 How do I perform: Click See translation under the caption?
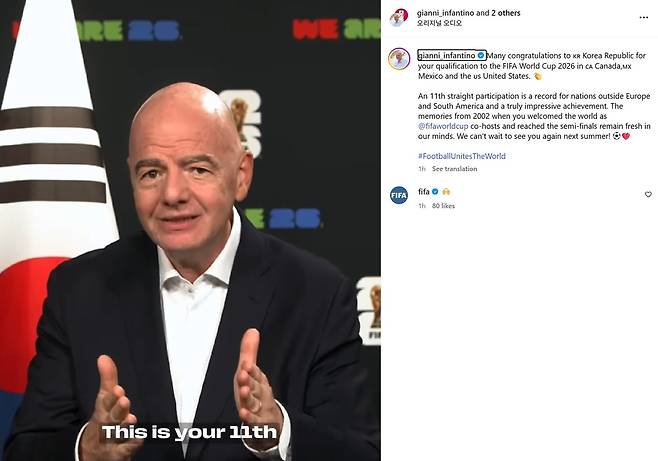454,169
